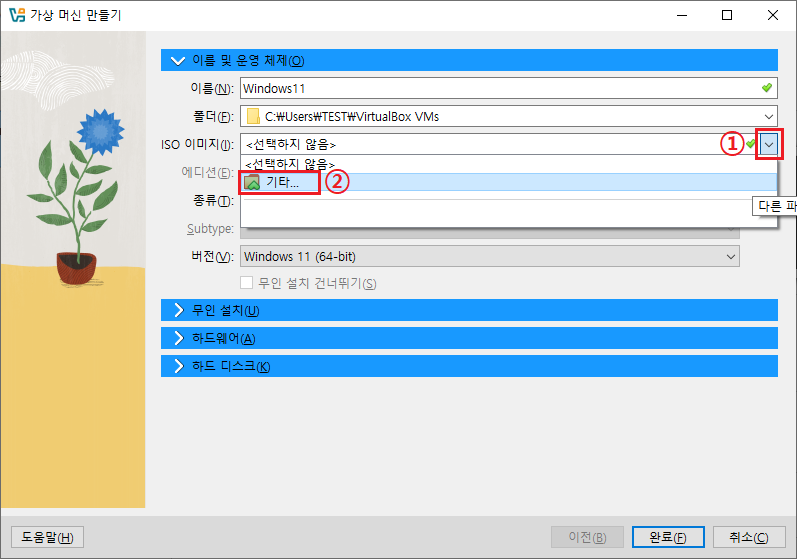Click the VirtualBox logo in title bar

tap(17, 15)
